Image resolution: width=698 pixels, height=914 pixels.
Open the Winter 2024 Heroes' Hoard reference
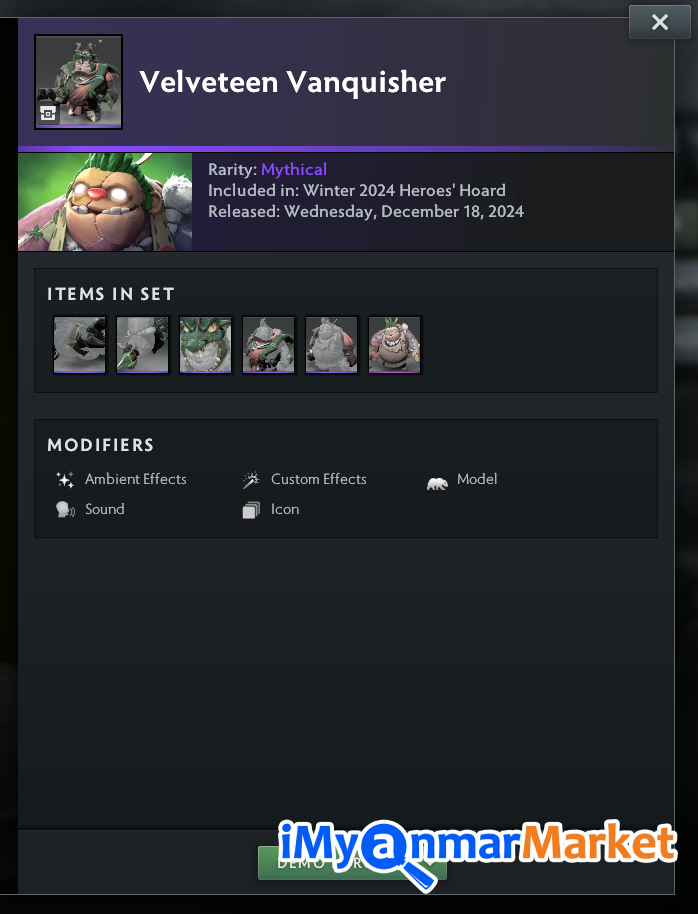click(404, 191)
